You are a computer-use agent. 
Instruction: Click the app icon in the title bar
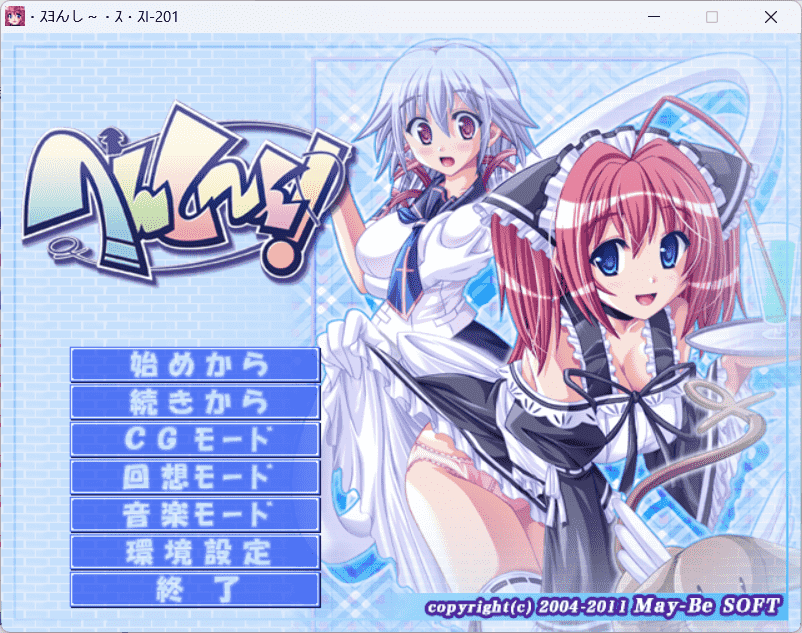point(14,16)
